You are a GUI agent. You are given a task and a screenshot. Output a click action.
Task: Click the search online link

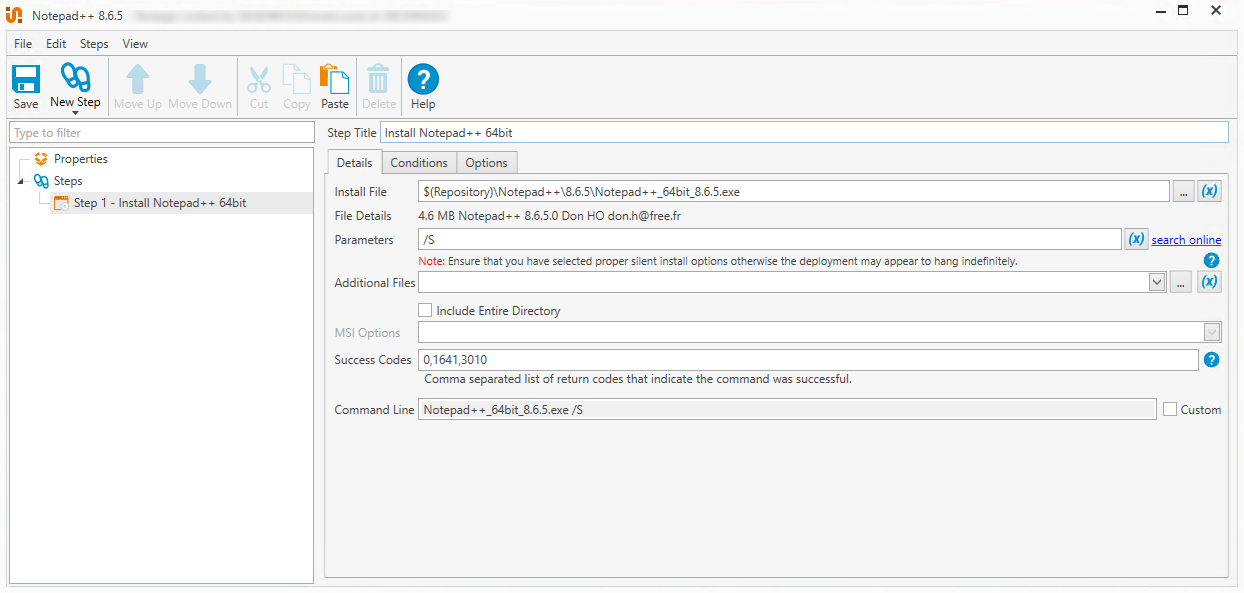(1186, 240)
